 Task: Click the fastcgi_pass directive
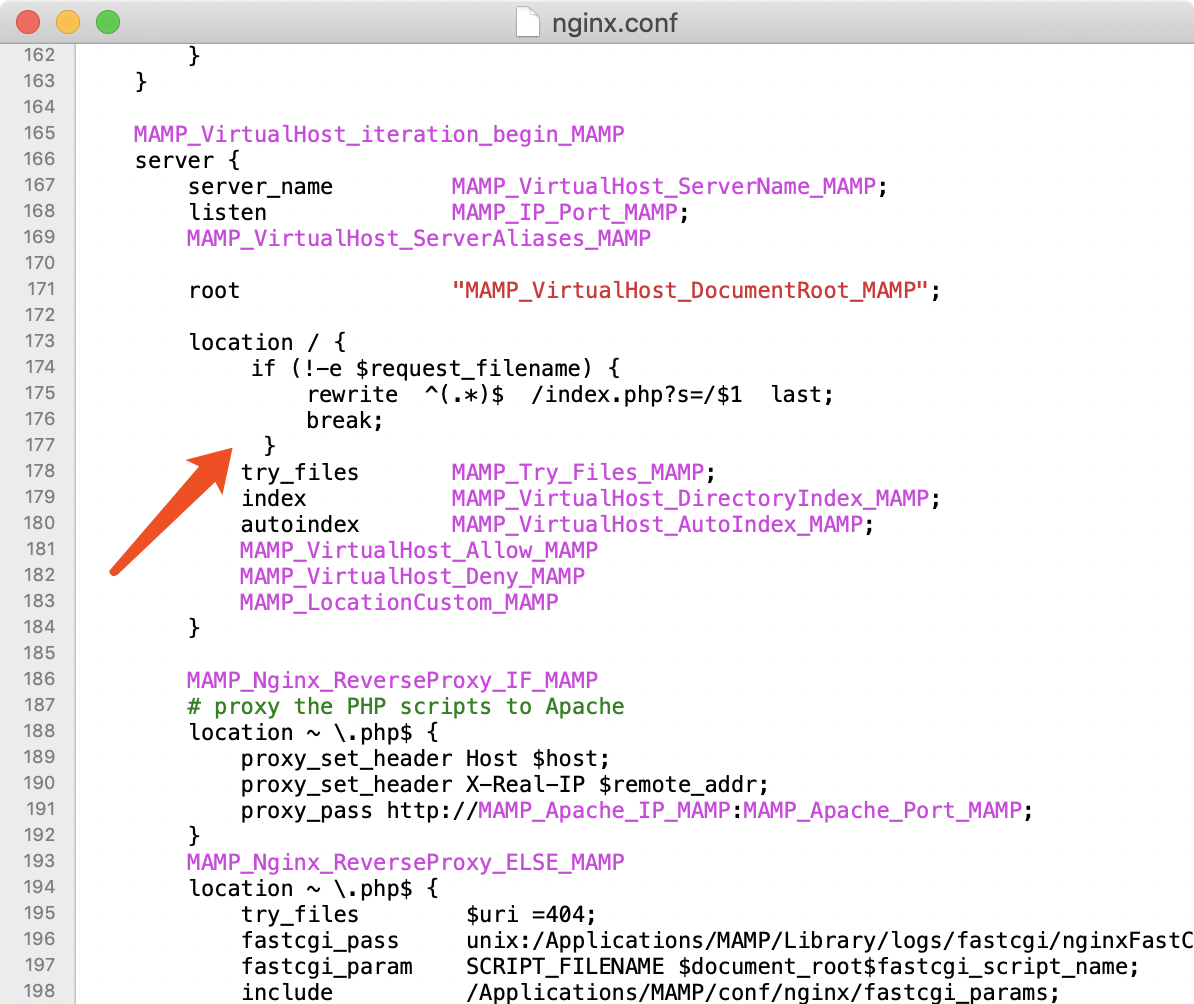pos(320,941)
